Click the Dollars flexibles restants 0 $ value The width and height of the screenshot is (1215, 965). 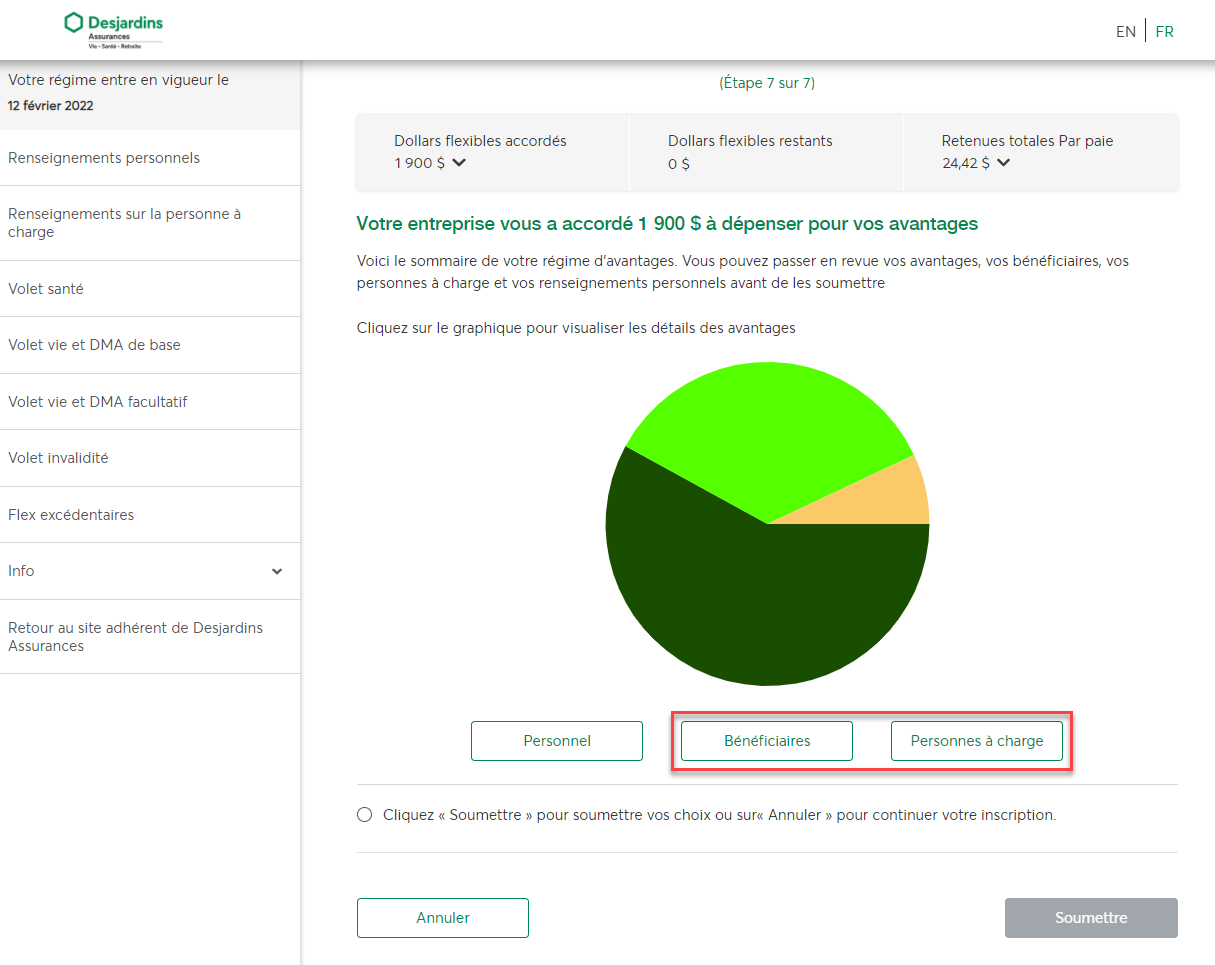pos(679,164)
